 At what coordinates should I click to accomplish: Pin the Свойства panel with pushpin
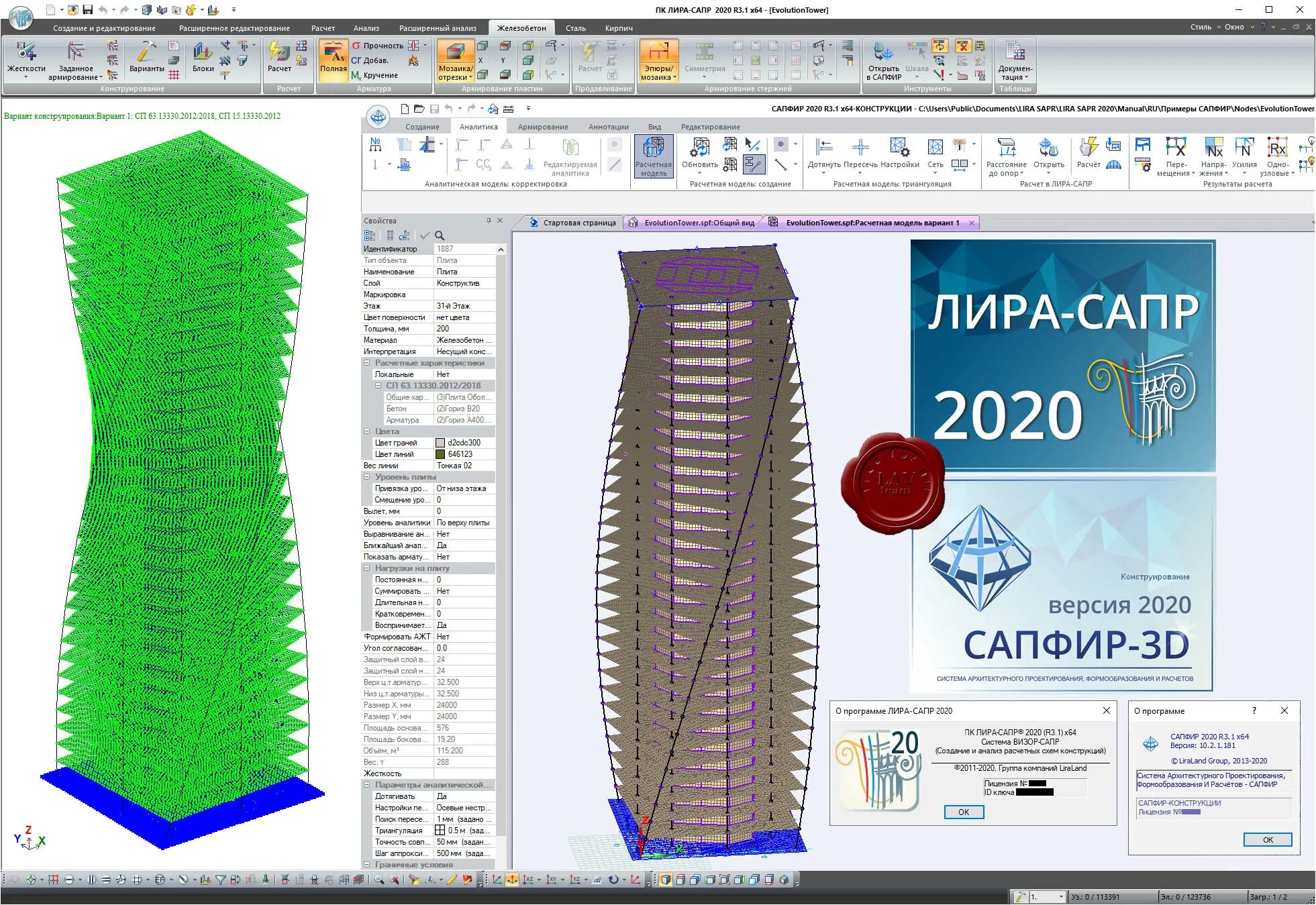[489, 221]
